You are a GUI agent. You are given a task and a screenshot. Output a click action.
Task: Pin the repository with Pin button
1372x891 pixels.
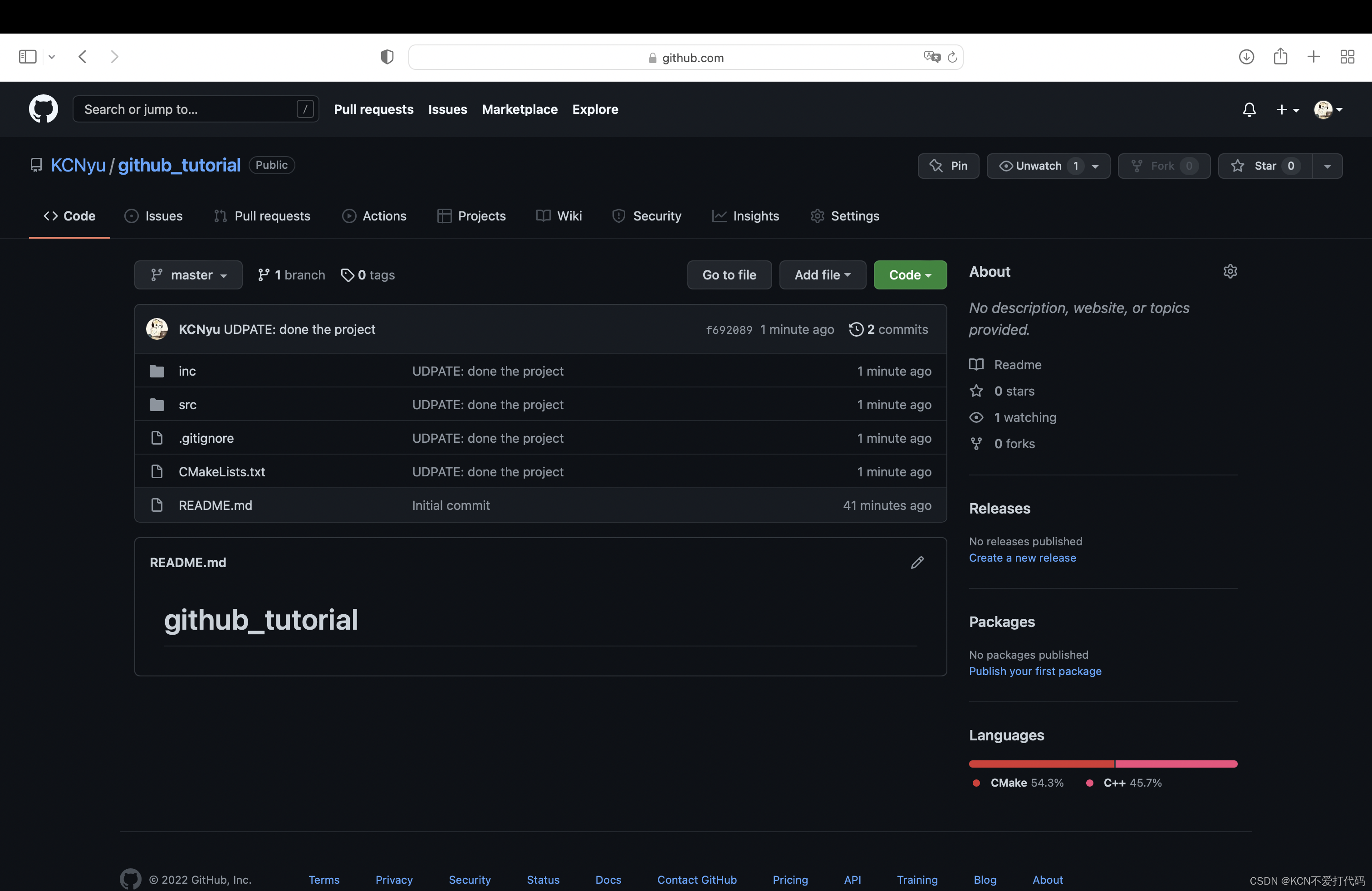948,166
